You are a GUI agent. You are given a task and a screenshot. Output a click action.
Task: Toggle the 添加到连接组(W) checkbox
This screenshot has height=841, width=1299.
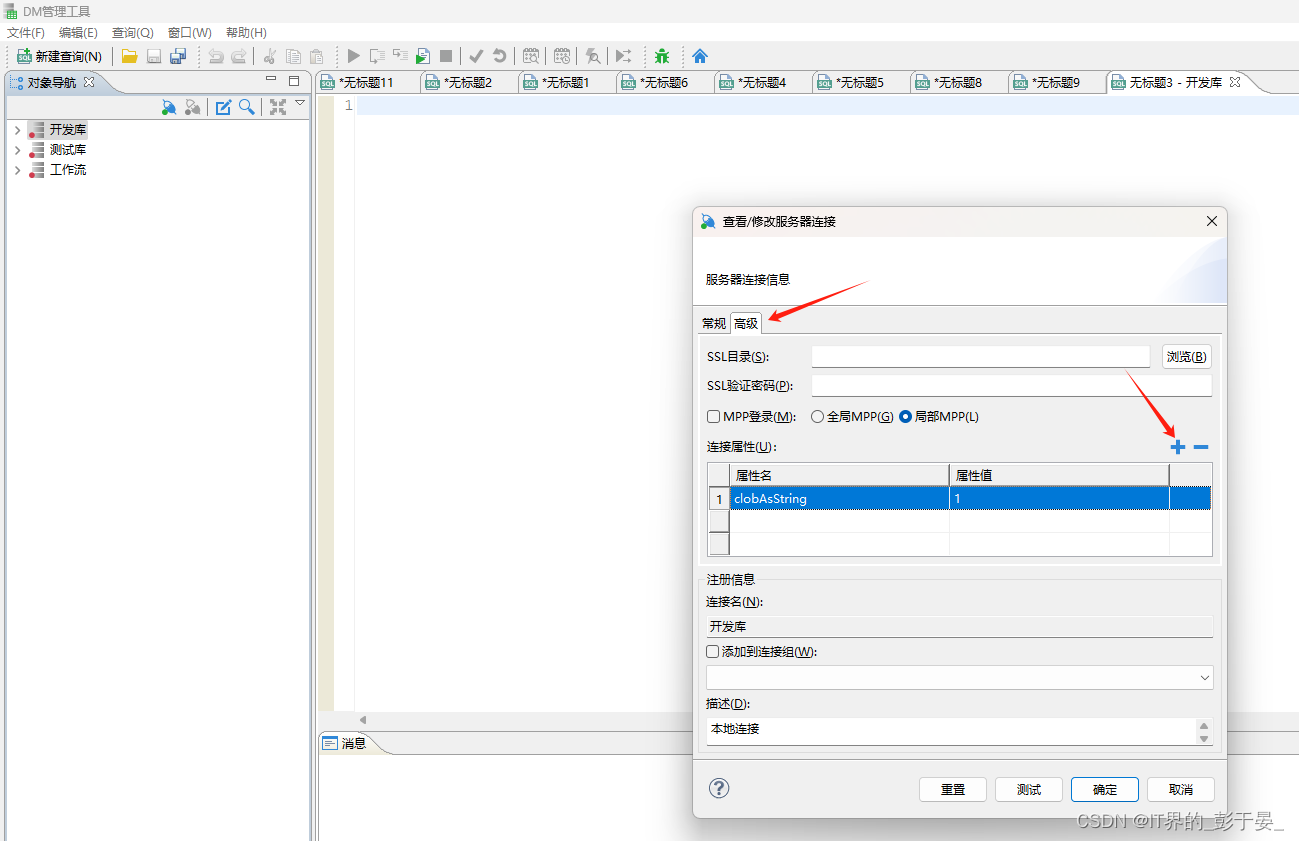(713, 652)
